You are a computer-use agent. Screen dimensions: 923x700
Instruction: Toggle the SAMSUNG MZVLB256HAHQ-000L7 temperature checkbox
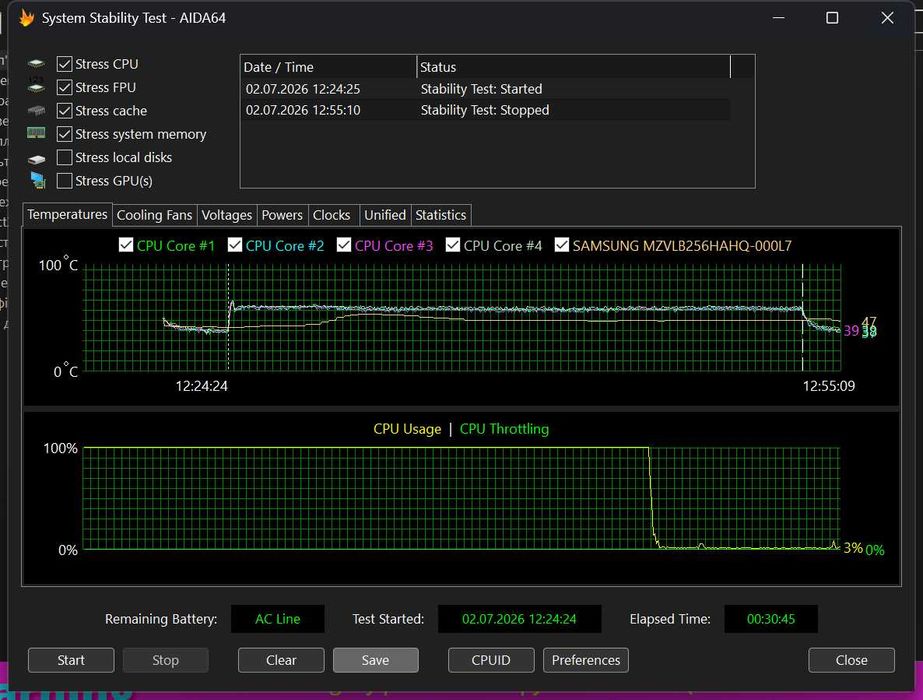point(562,245)
